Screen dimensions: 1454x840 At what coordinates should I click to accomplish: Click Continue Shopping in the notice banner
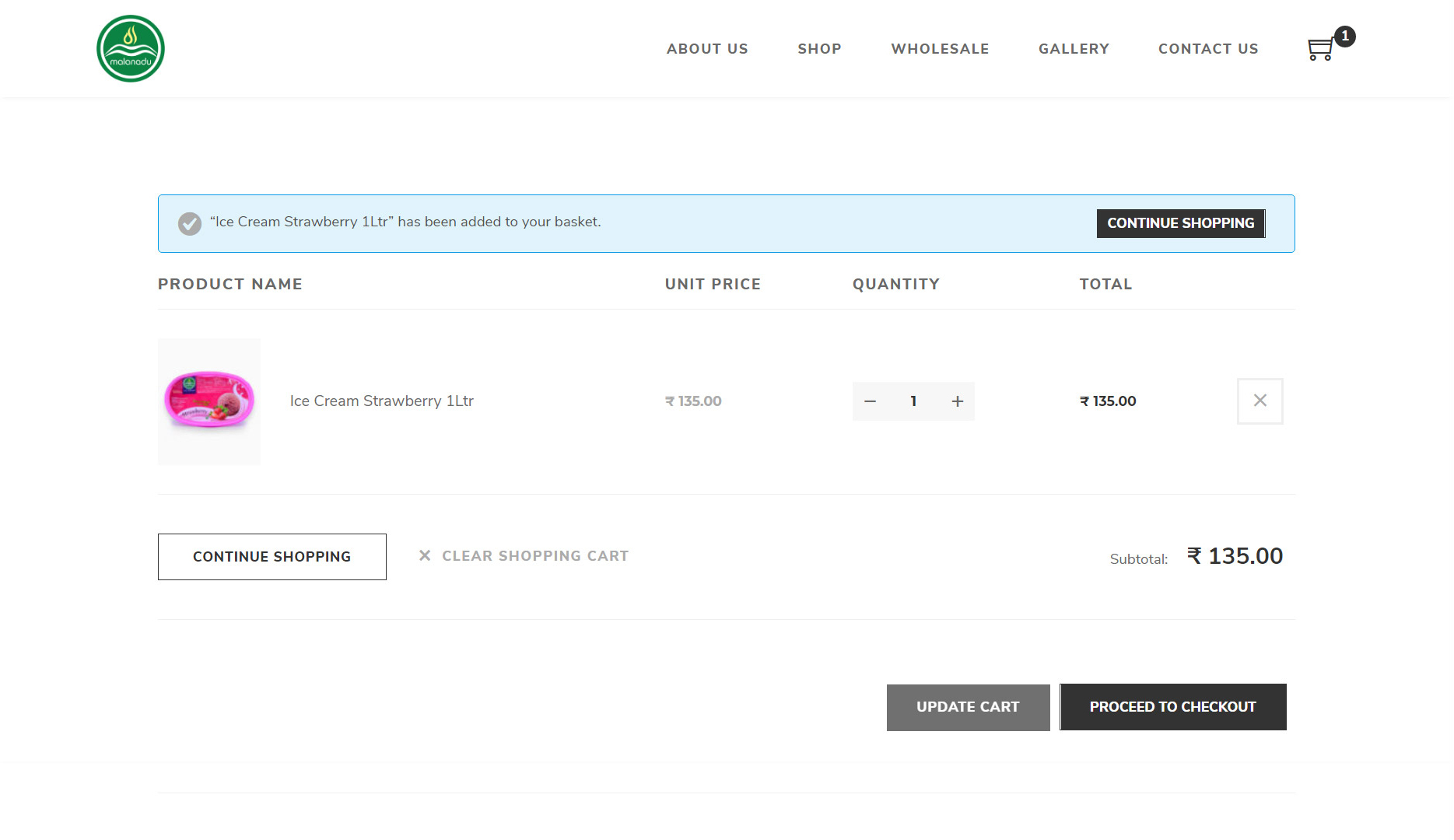[1181, 223]
